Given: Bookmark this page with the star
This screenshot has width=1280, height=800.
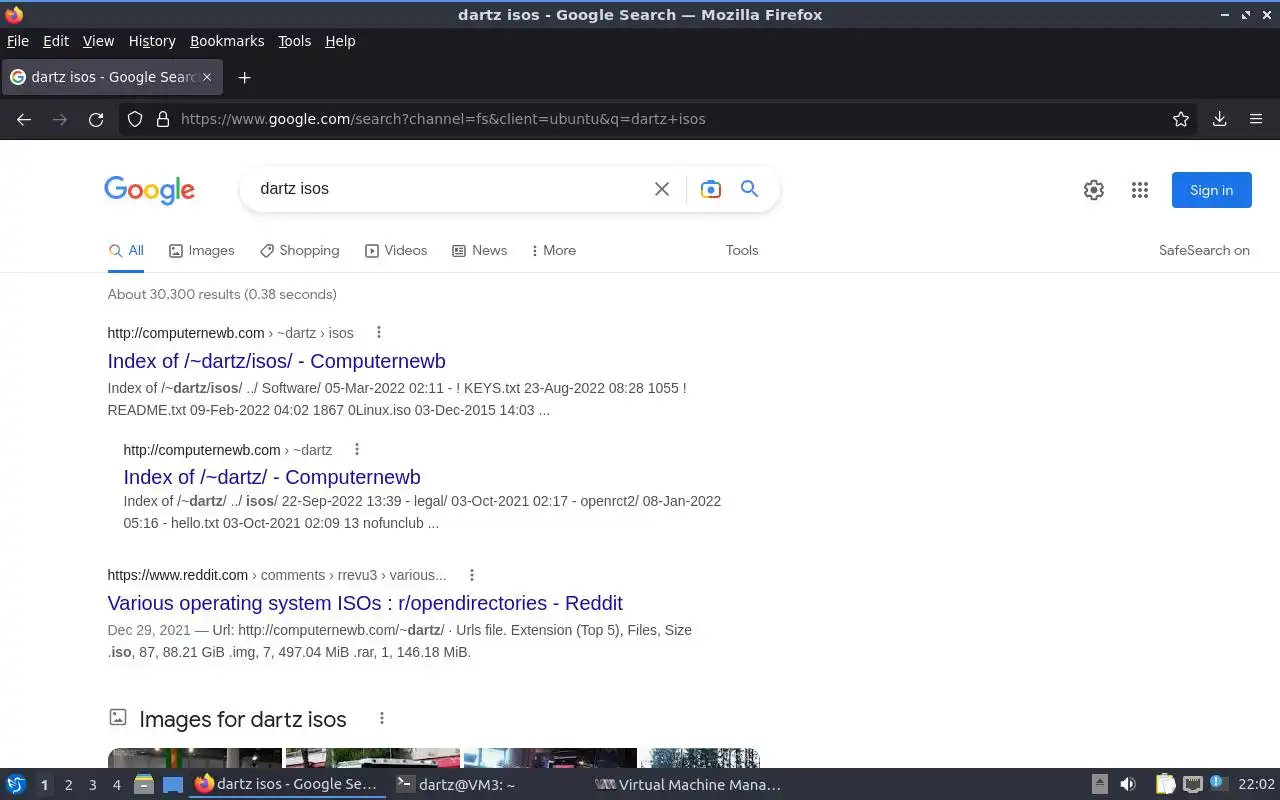Looking at the screenshot, I should point(1181,119).
